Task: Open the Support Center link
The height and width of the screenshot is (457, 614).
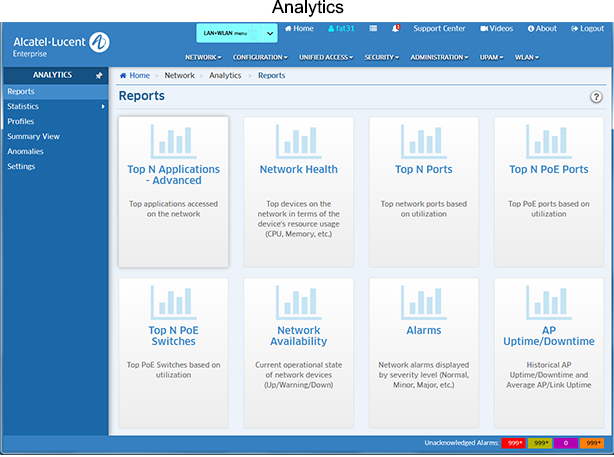Action: point(439,29)
